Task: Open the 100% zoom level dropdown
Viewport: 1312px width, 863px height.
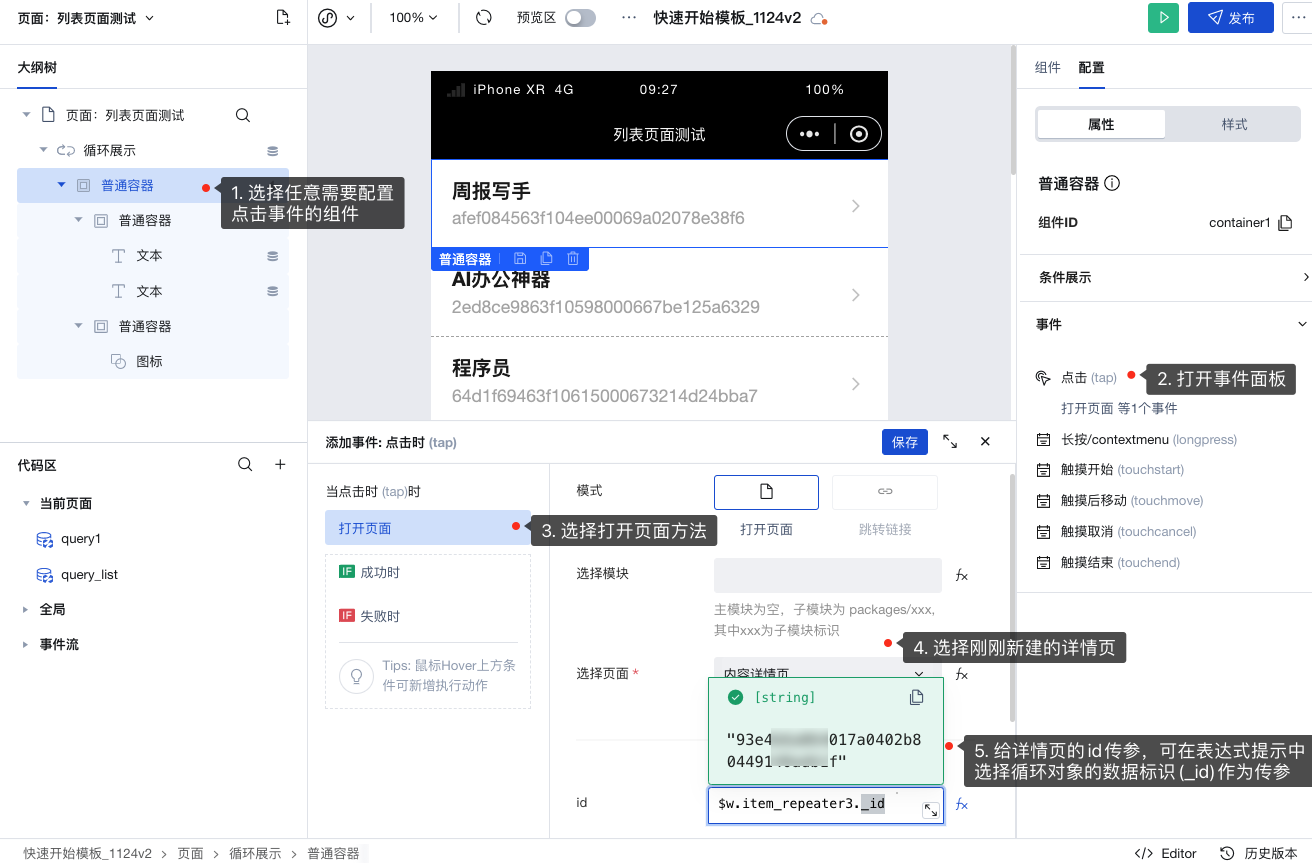Action: 413,17
